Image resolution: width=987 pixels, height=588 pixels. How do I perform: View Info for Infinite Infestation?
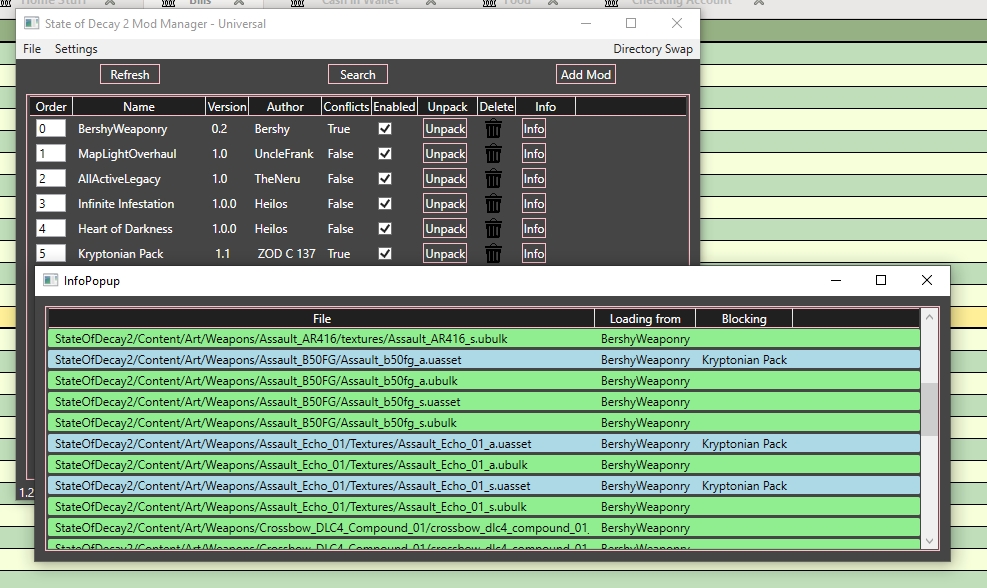[x=534, y=203]
